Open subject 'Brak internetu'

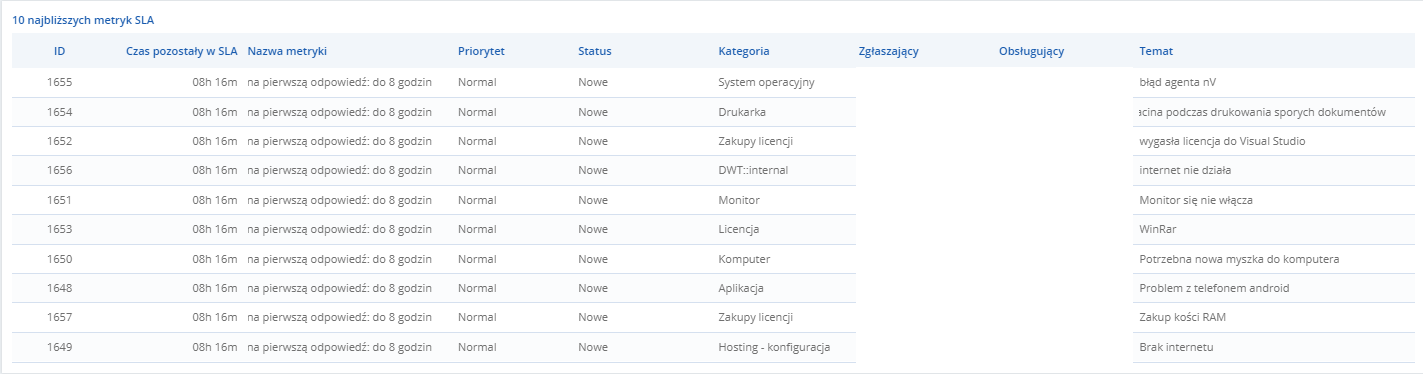[x=1176, y=347]
